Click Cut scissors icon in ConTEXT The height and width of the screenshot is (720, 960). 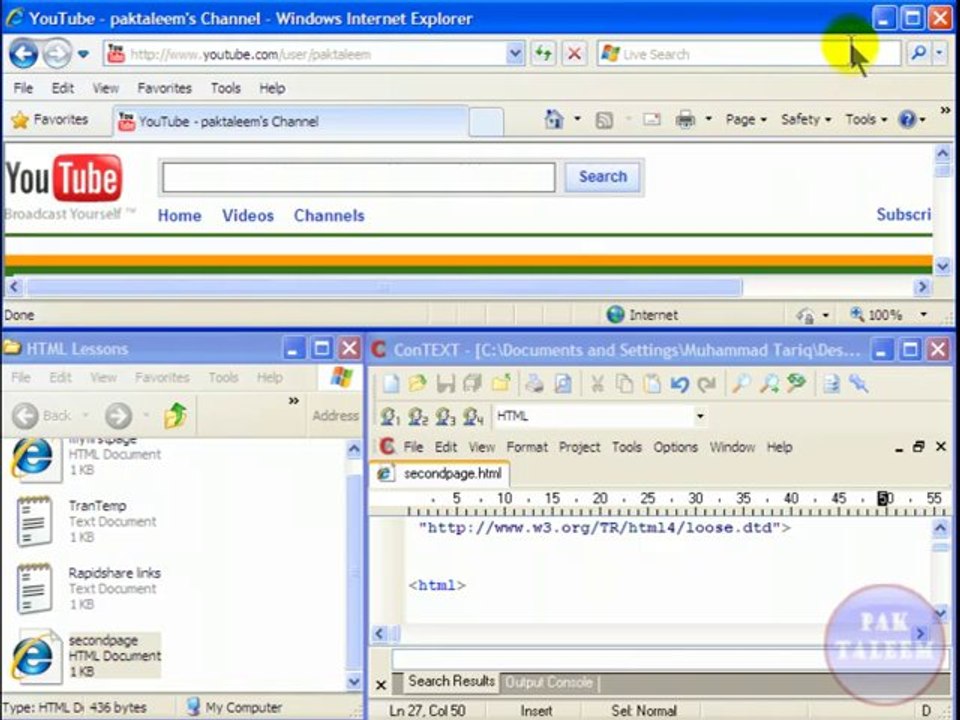click(x=597, y=383)
